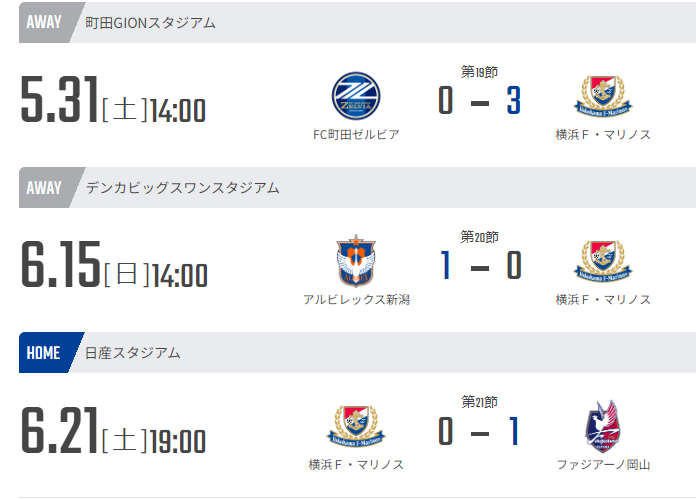
Task: Select the AWAY badge for 町田GIONスタジアム
Action: (42, 23)
